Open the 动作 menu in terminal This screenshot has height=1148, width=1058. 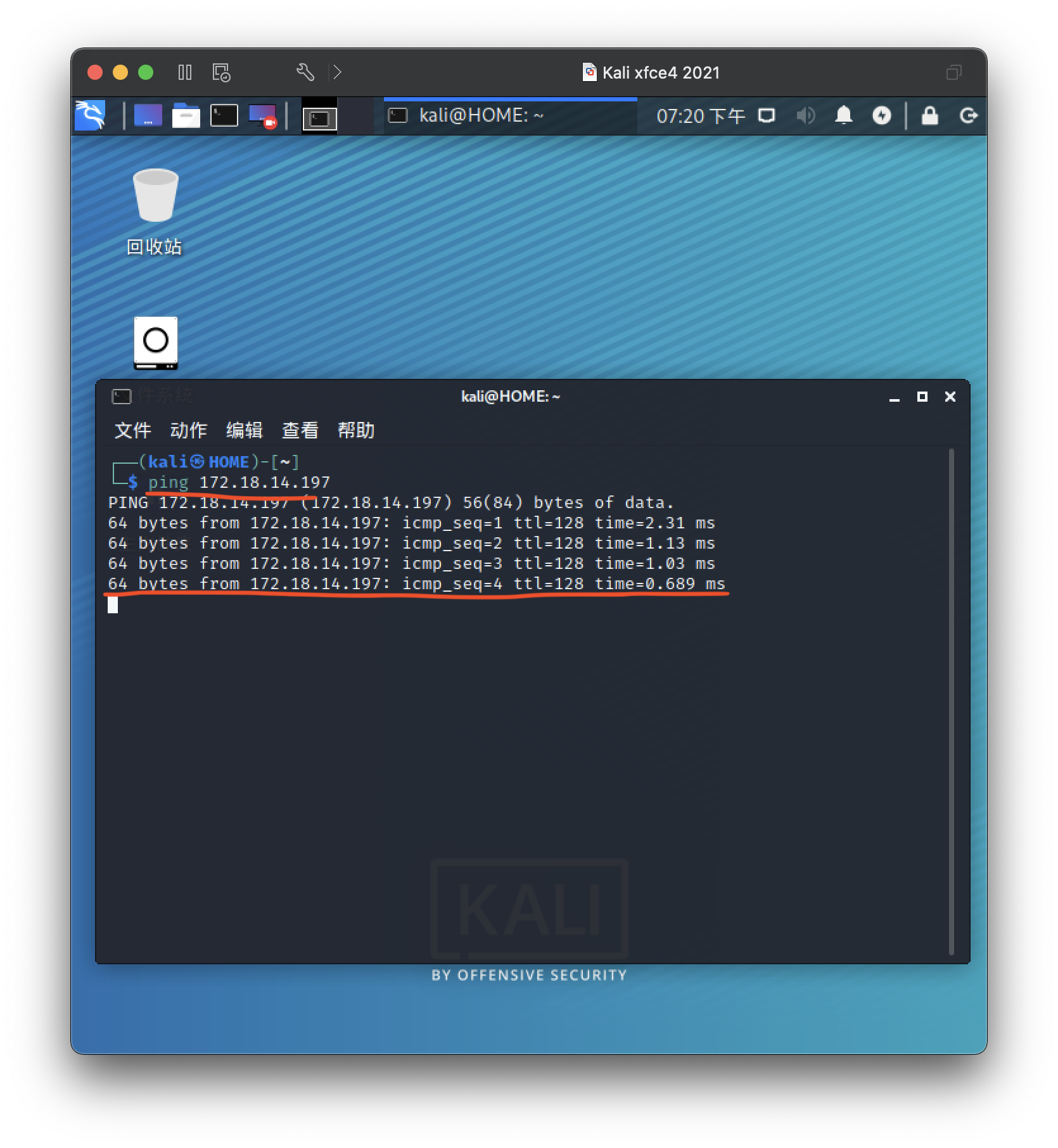click(x=188, y=430)
